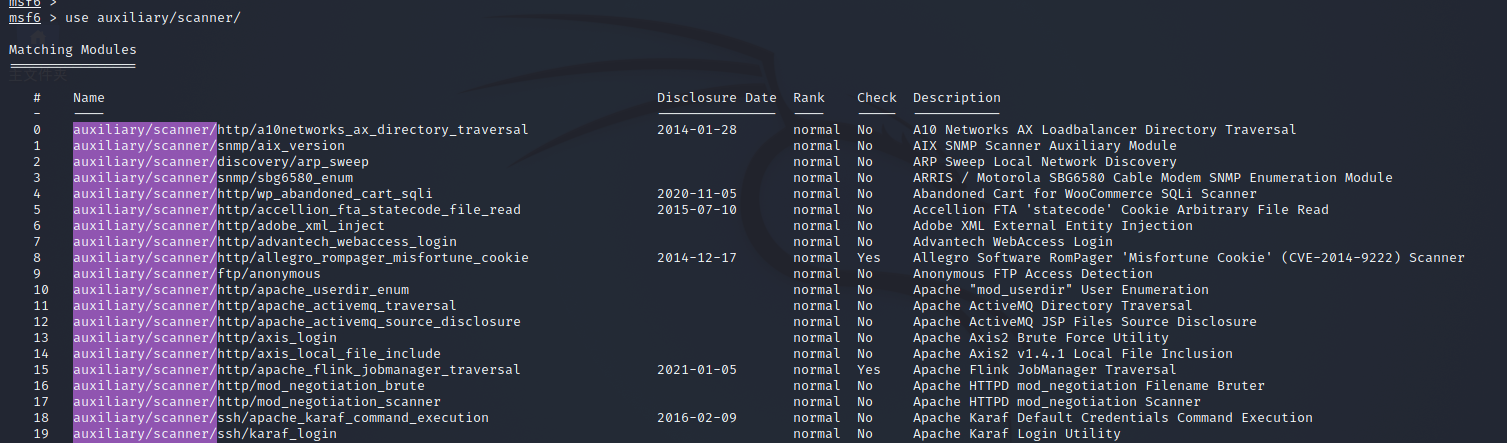Click description 'Adobe XML External Entity Injection'

[1053, 226]
